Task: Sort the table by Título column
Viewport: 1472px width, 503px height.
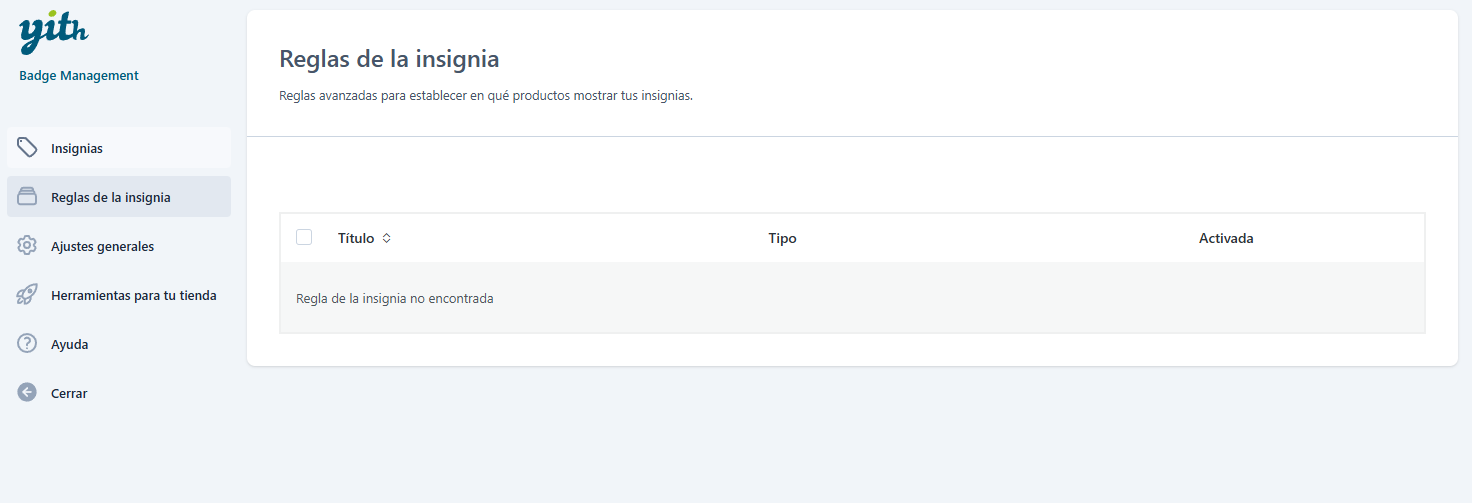Action: coord(356,238)
